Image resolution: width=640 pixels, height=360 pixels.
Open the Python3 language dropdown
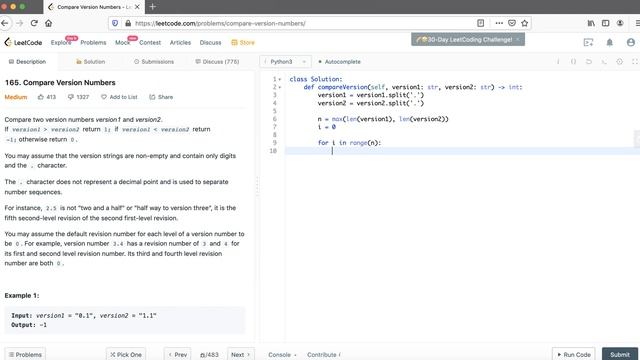tap(285, 62)
